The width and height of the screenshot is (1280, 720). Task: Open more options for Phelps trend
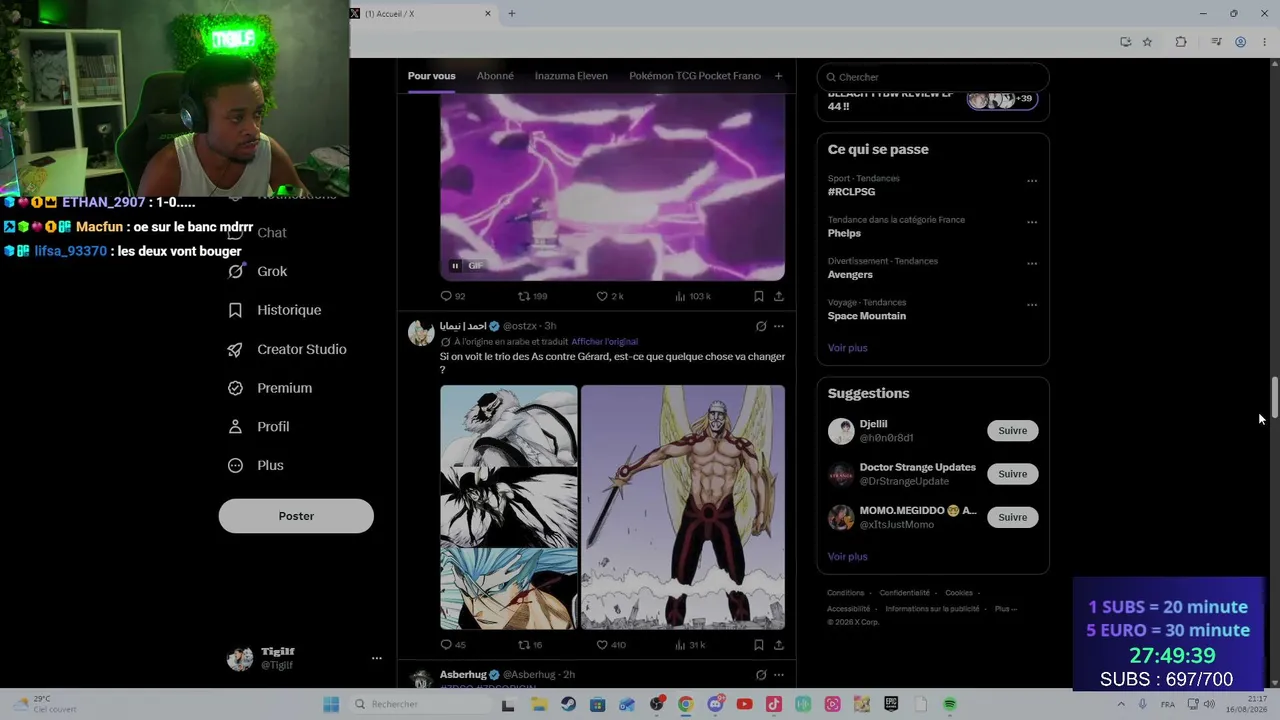click(x=1032, y=222)
